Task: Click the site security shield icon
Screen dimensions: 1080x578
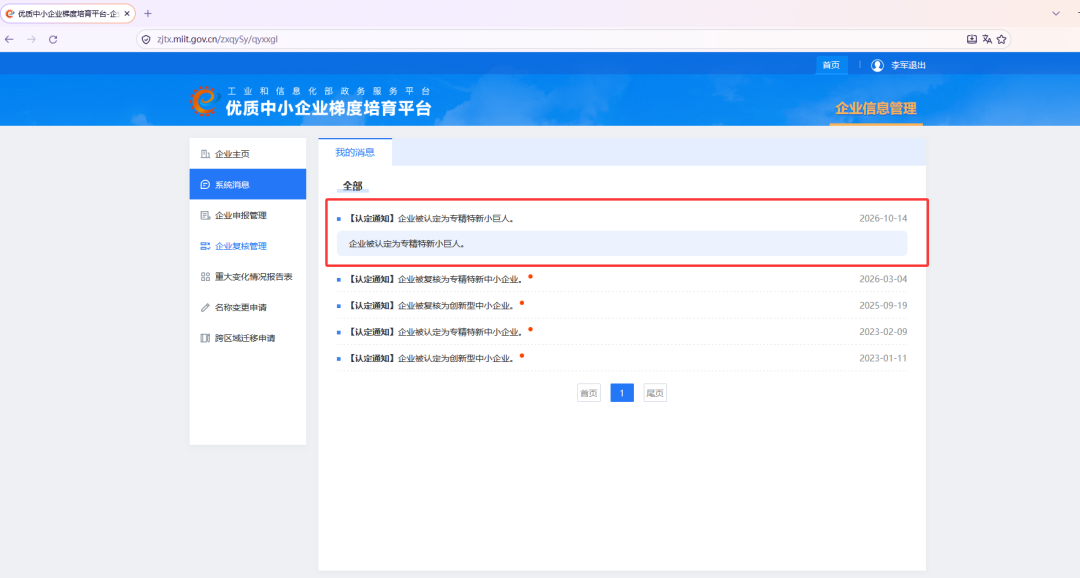Action: tap(146, 39)
